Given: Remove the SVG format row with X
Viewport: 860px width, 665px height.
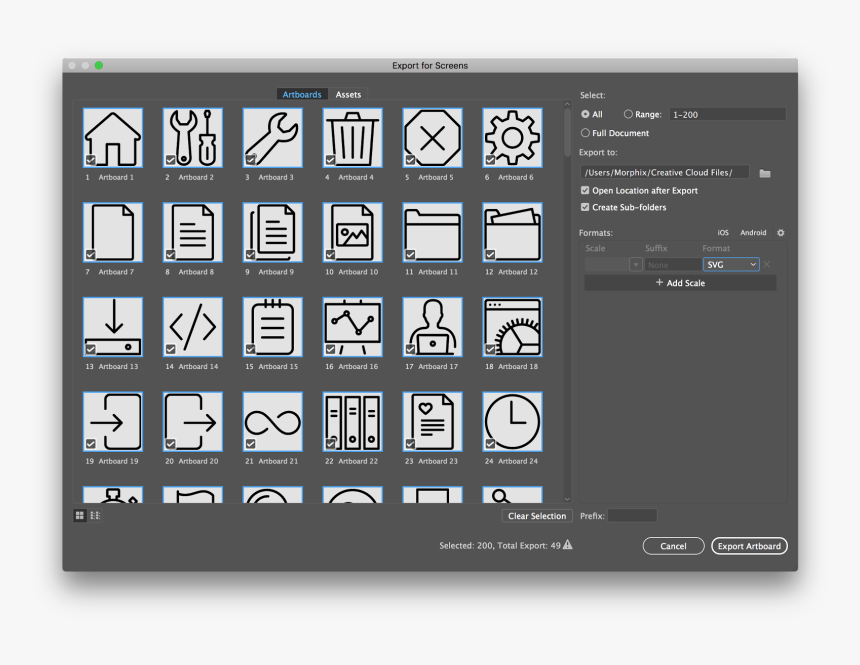Looking at the screenshot, I should point(767,265).
